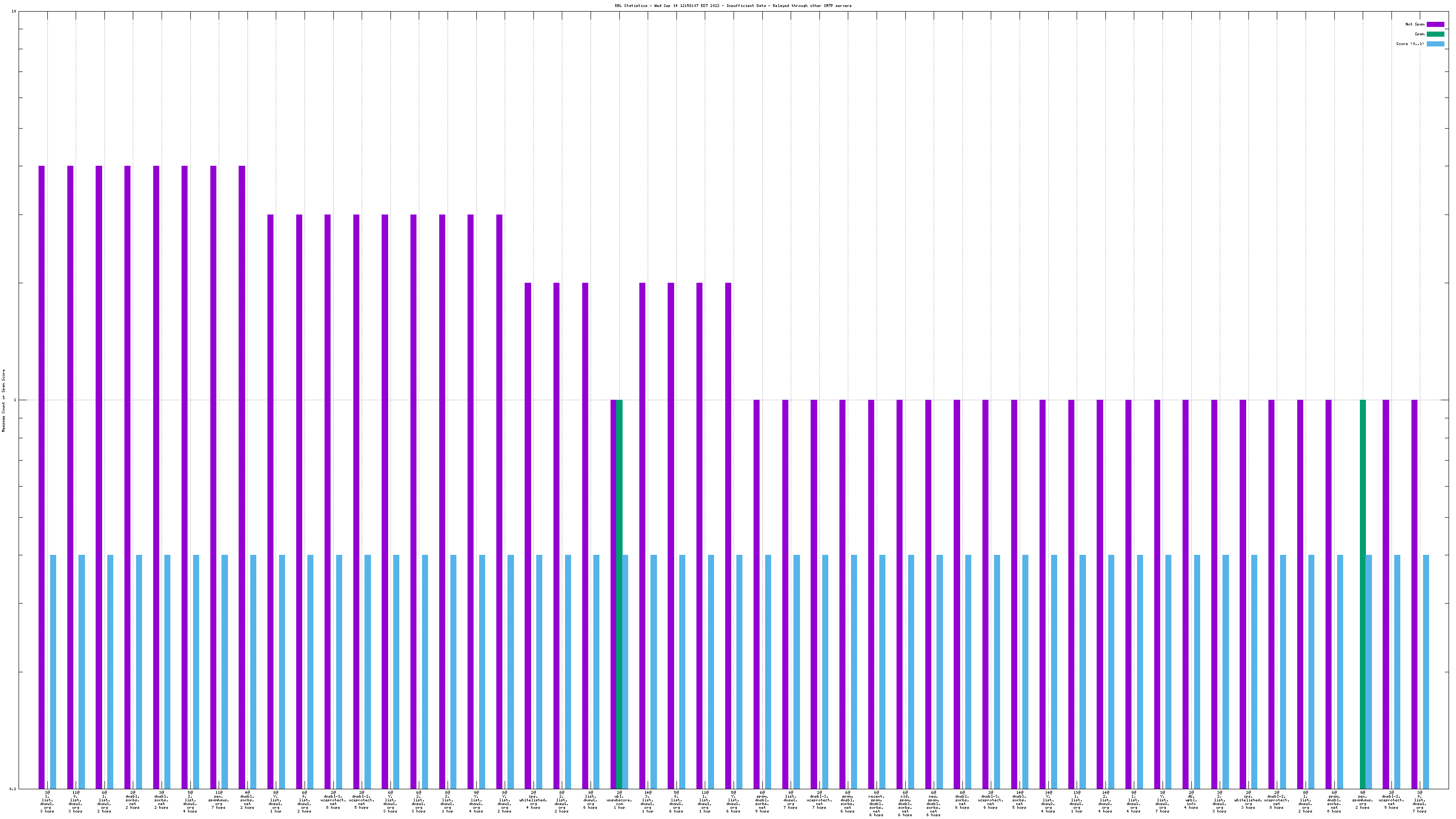Click the purple Not Spam legend swatch
1456x819 pixels.
point(1435,24)
